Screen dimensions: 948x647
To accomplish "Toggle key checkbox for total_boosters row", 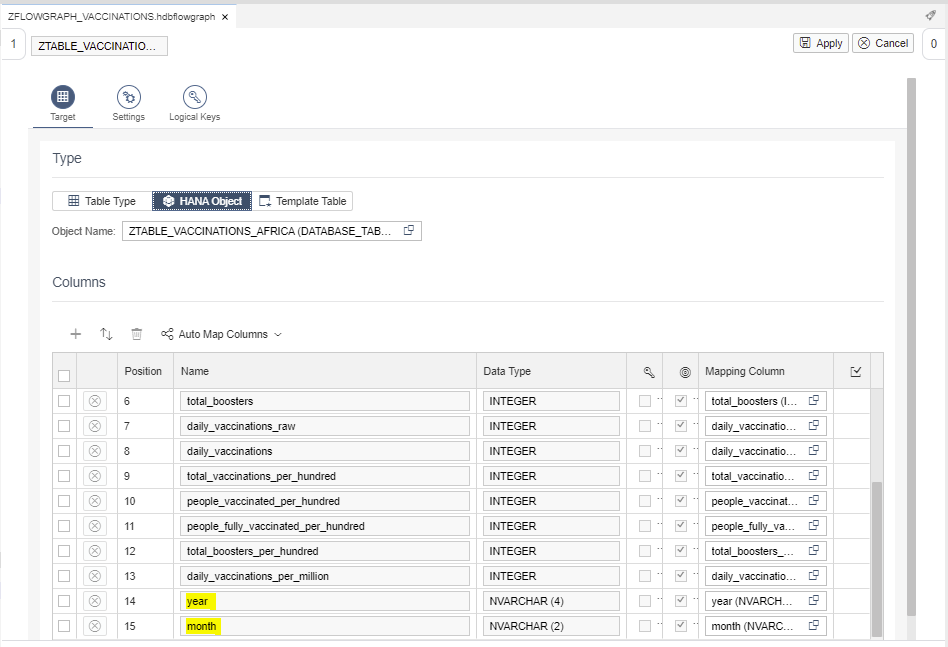I will click(645, 401).
